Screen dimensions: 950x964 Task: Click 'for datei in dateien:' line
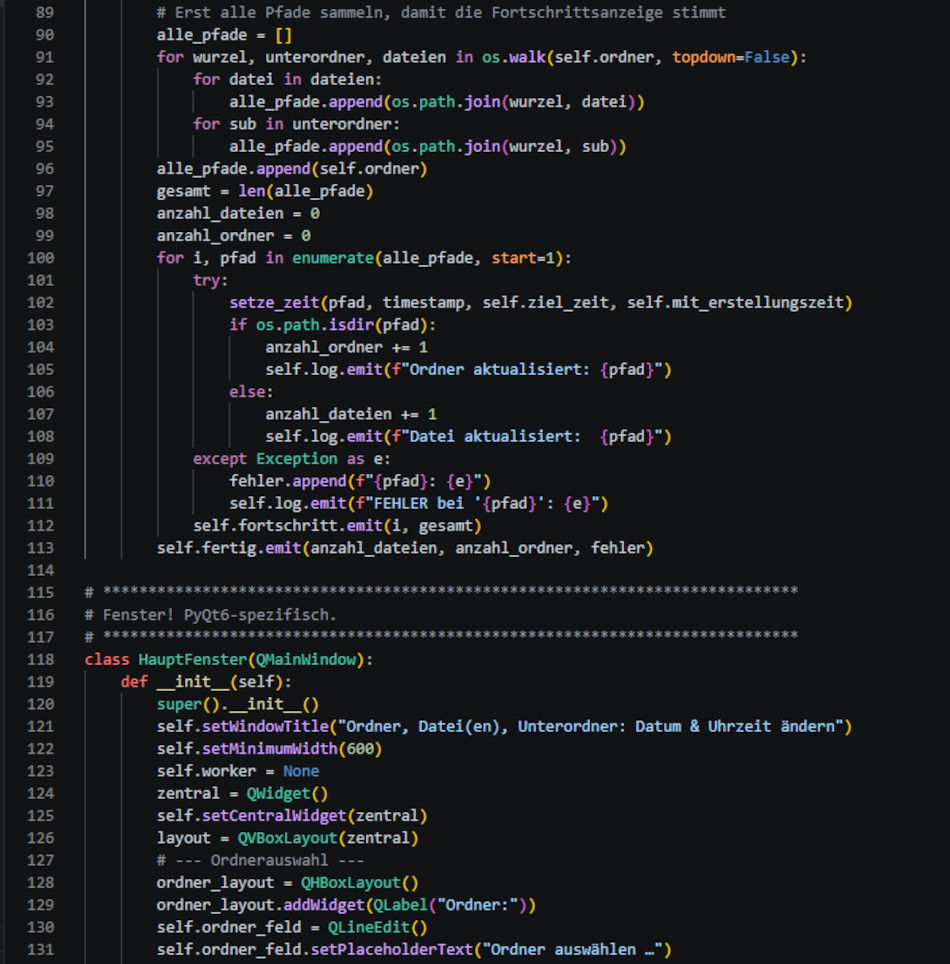pyautogui.click(x=288, y=79)
